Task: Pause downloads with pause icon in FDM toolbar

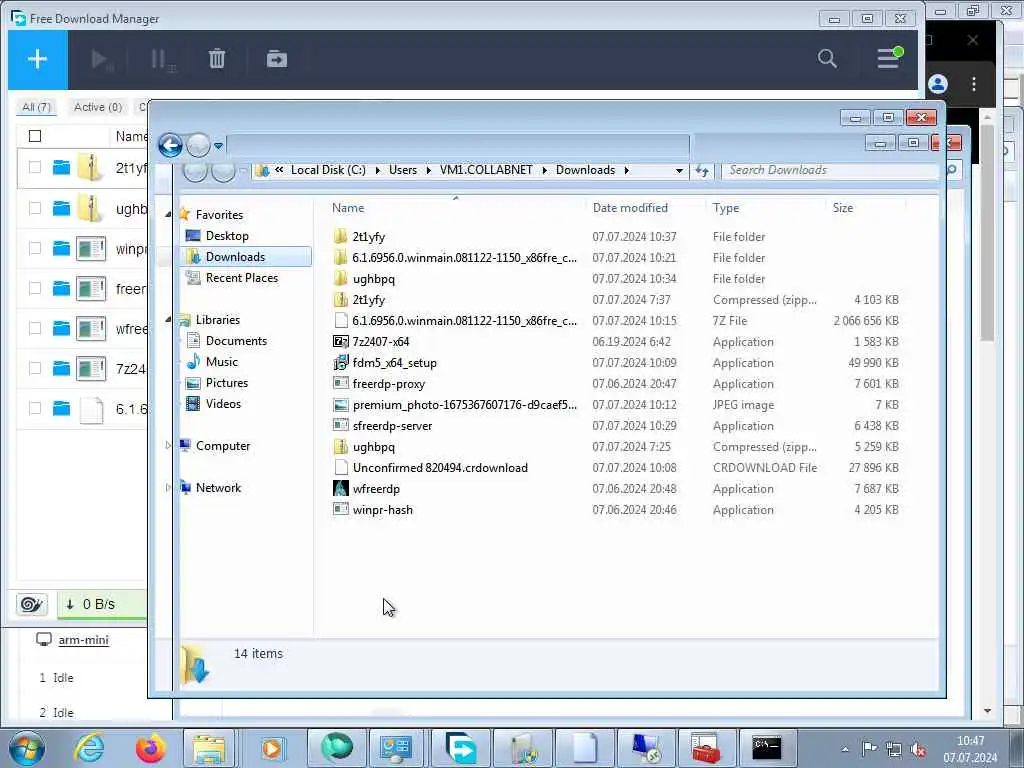Action: [x=161, y=59]
